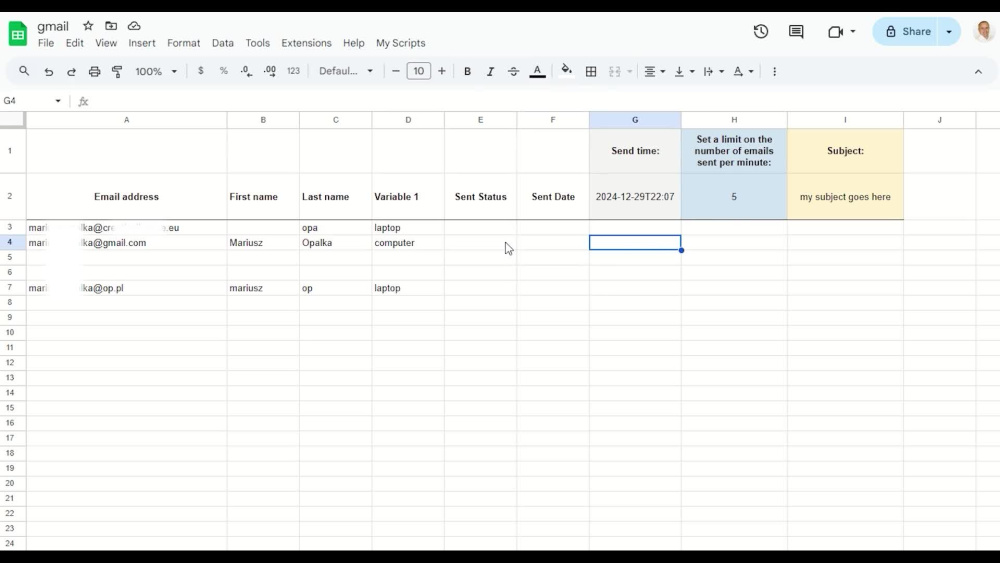Image resolution: width=1000 pixels, height=563 pixels.
Task: Check the cloud save status icon
Action: tap(134, 26)
